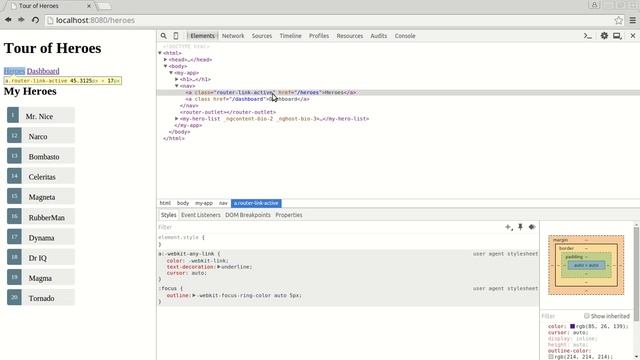Click the Dashboard nav link
Screen dimensions: 640x360
coord(43,71)
